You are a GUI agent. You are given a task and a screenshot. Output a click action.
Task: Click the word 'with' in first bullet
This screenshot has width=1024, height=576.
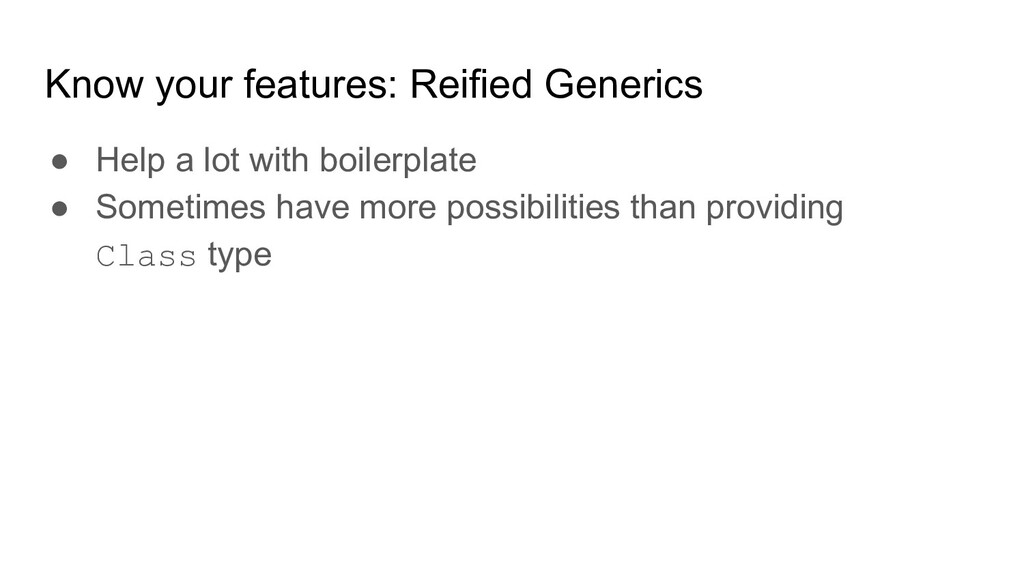click(x=279, y=161)
